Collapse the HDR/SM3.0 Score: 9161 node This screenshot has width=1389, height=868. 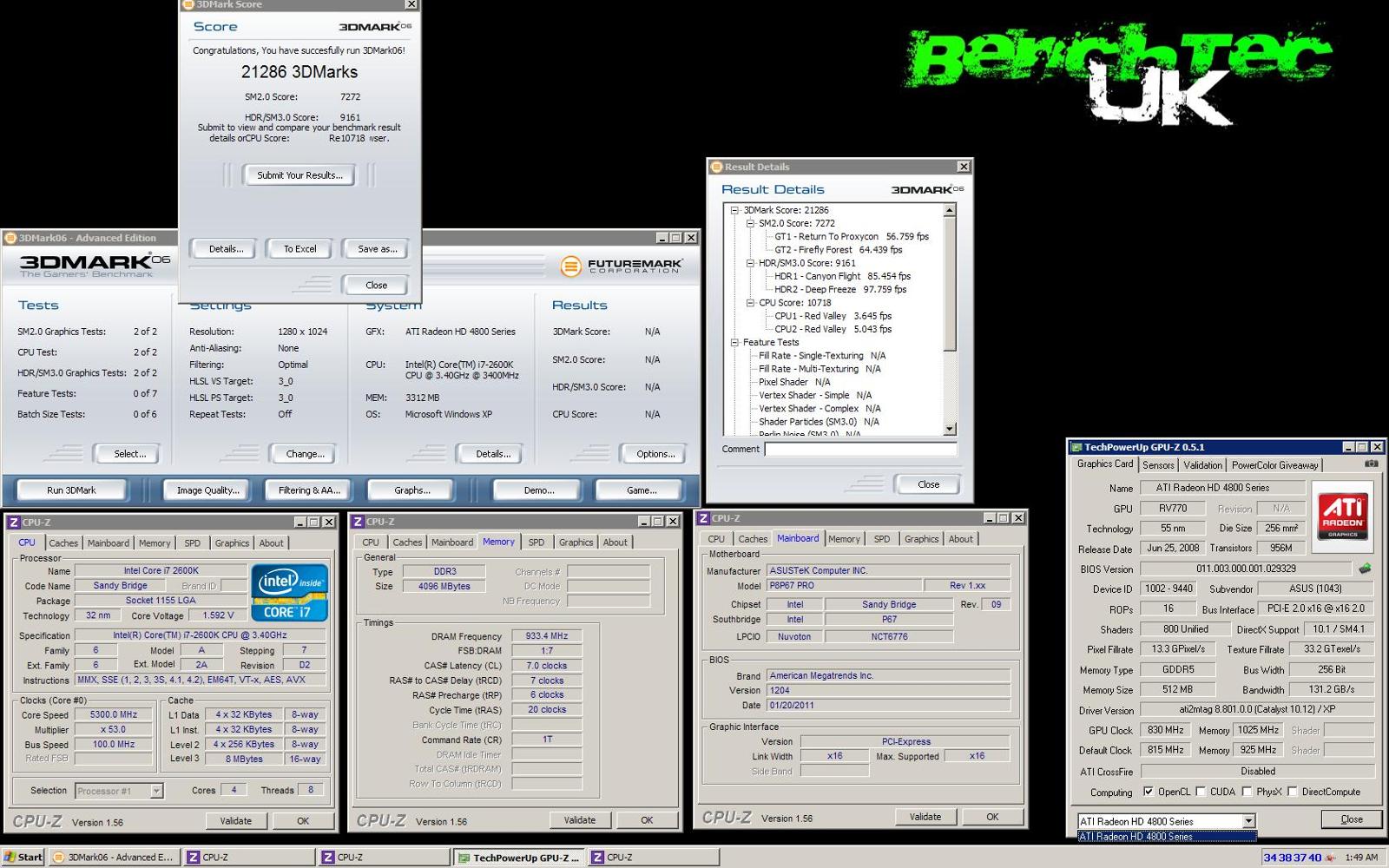pos(750,263)
